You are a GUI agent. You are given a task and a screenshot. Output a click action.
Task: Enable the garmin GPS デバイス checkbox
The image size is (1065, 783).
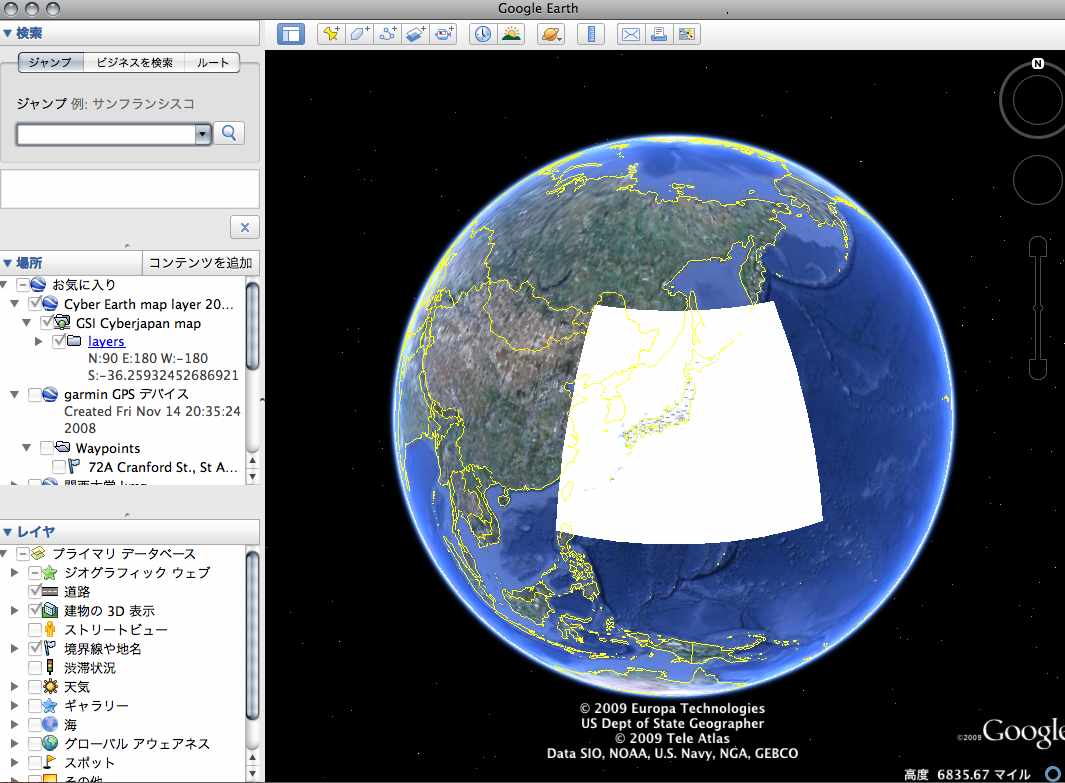point(35,394)
